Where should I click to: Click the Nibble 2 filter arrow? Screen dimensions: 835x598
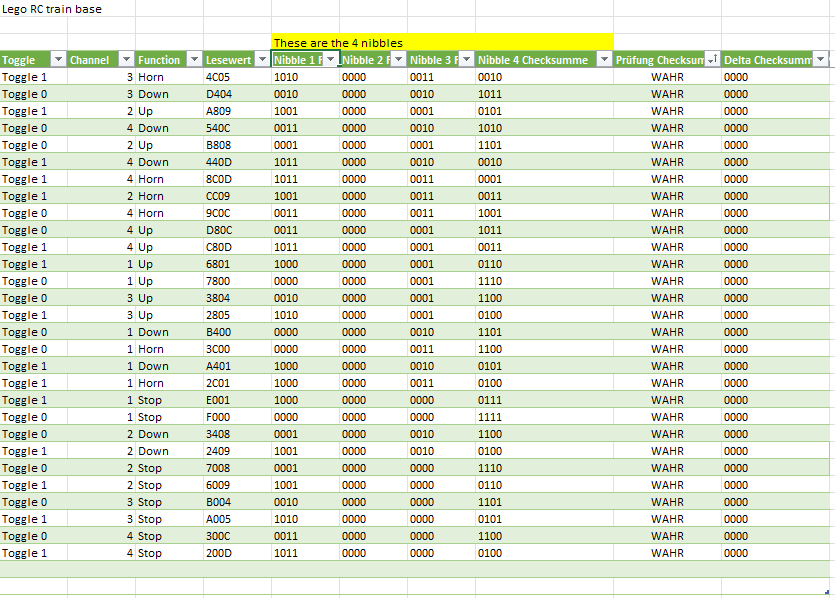pyautogui.click(x=398, y=60)
